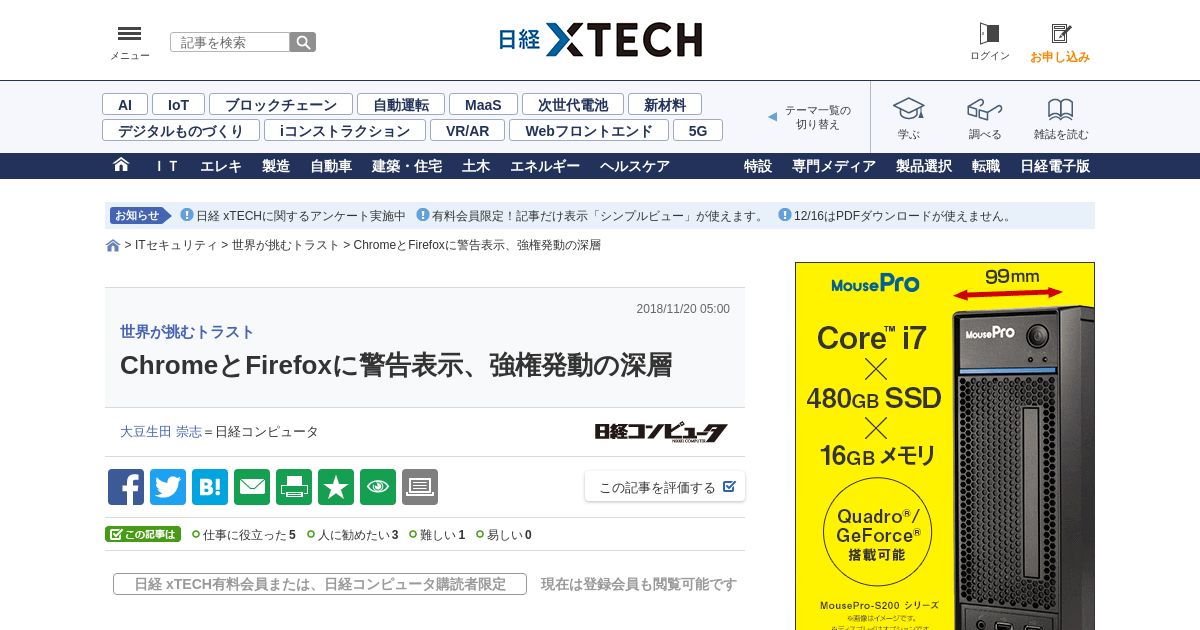Select 人に勧めたい rating option
The height and width of the screenshot is (630, 1200).
[x=352, y=535]
